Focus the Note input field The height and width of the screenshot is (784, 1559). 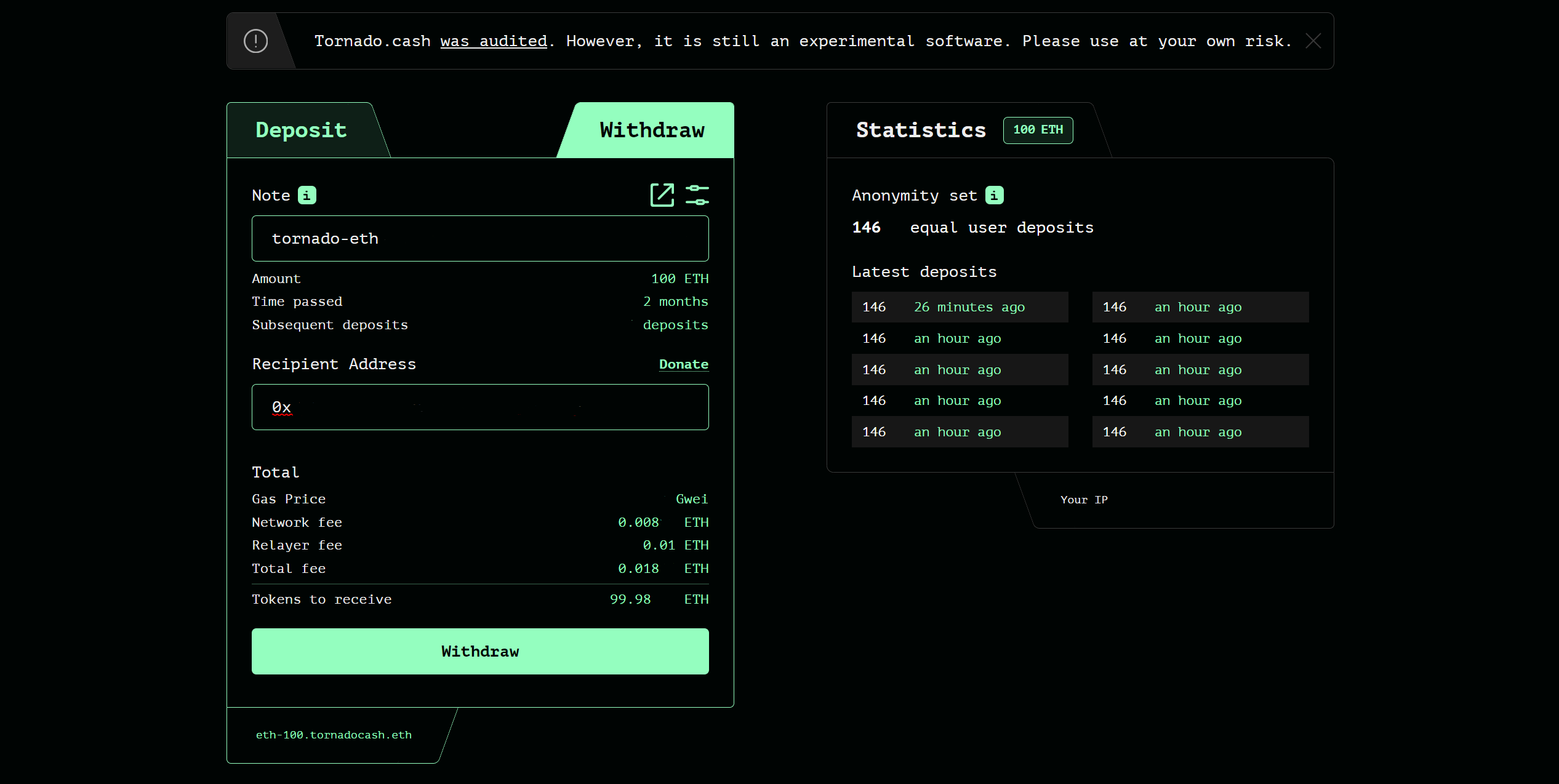(480, 239)
